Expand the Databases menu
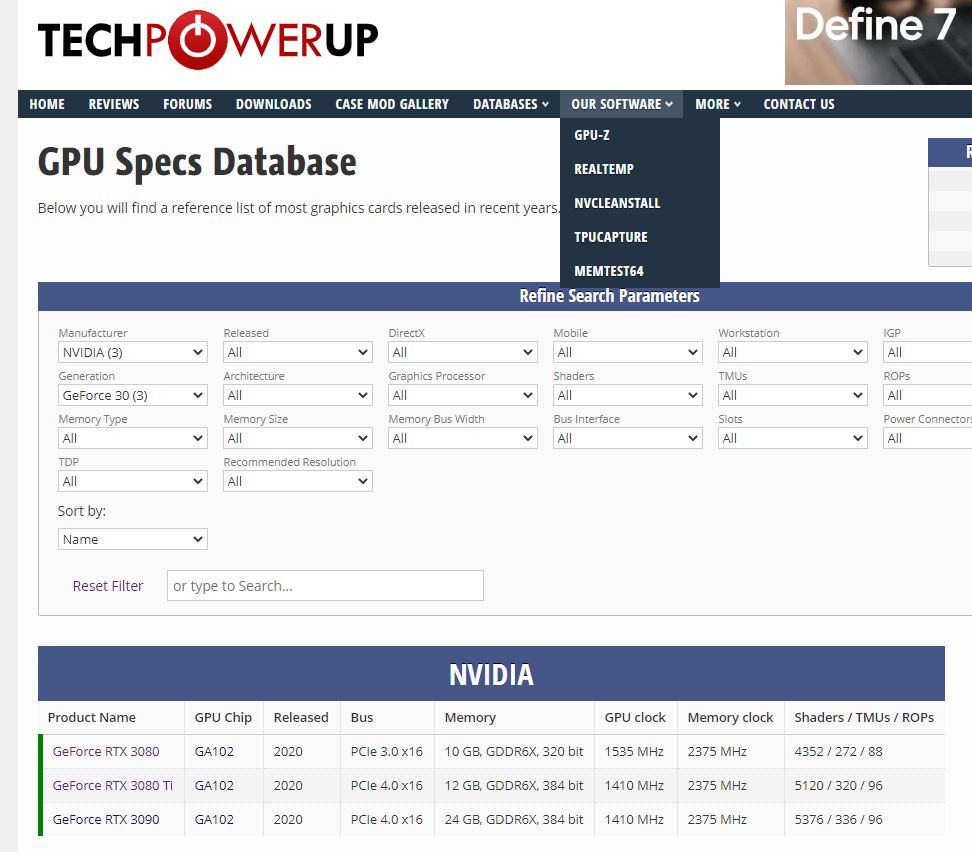 coord(511,104)
